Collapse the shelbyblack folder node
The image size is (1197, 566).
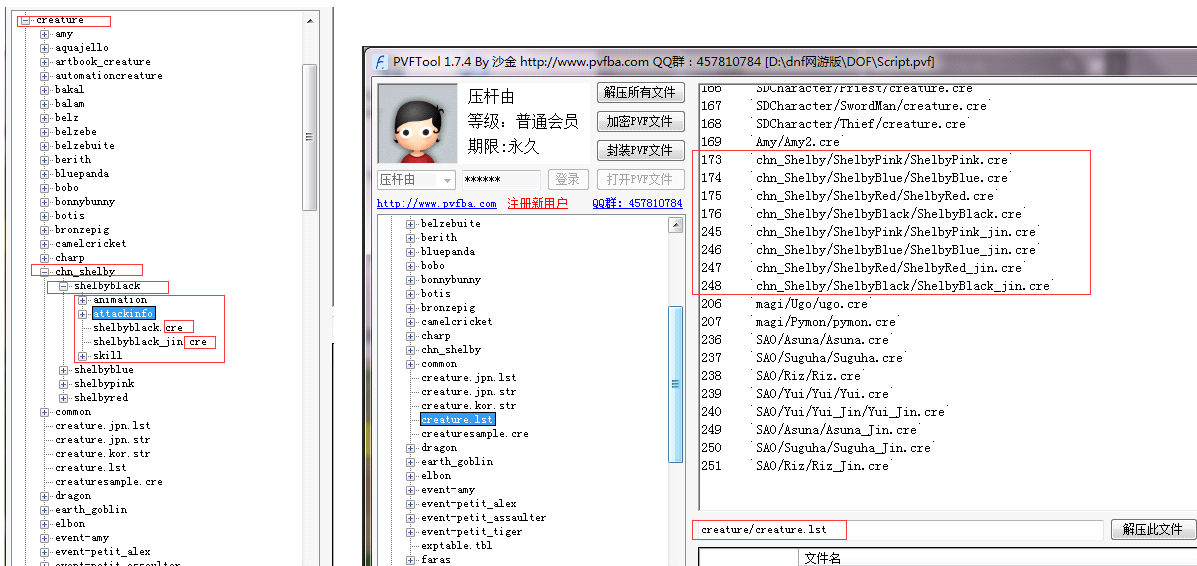pyautogui.click(x=63, y=286)
